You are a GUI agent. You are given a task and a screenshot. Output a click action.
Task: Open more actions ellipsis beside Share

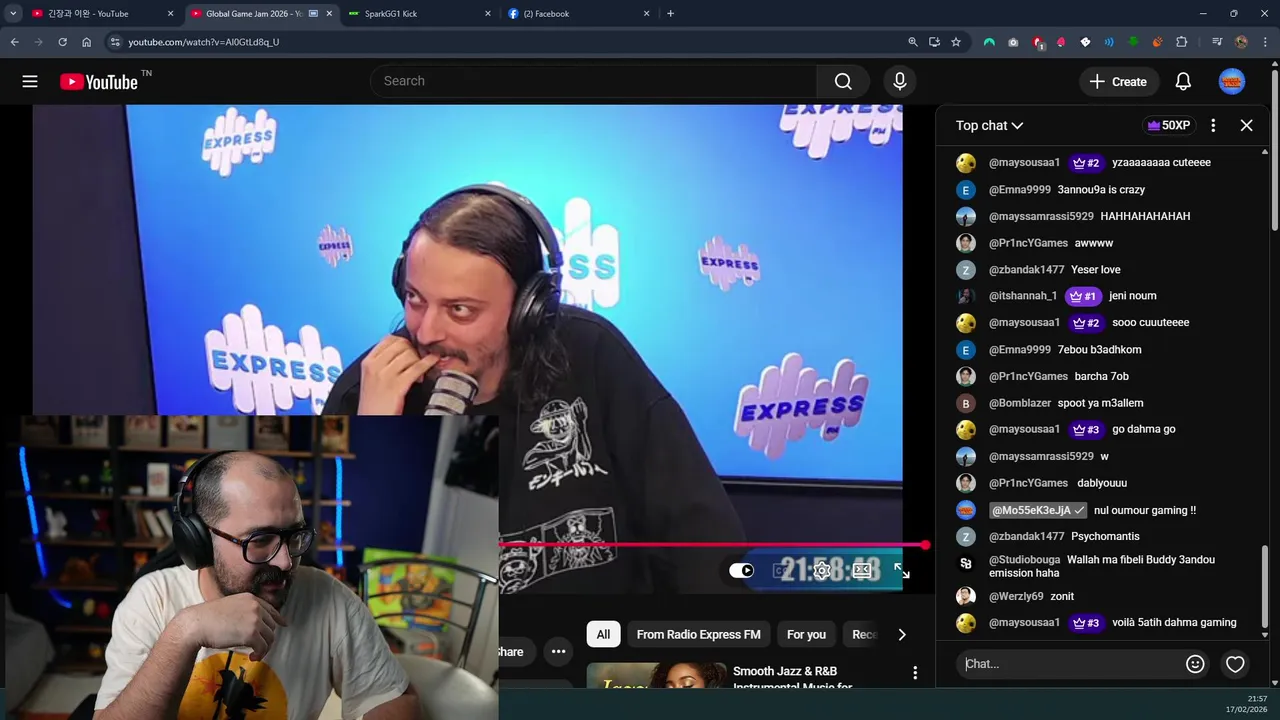coord(558,652)
